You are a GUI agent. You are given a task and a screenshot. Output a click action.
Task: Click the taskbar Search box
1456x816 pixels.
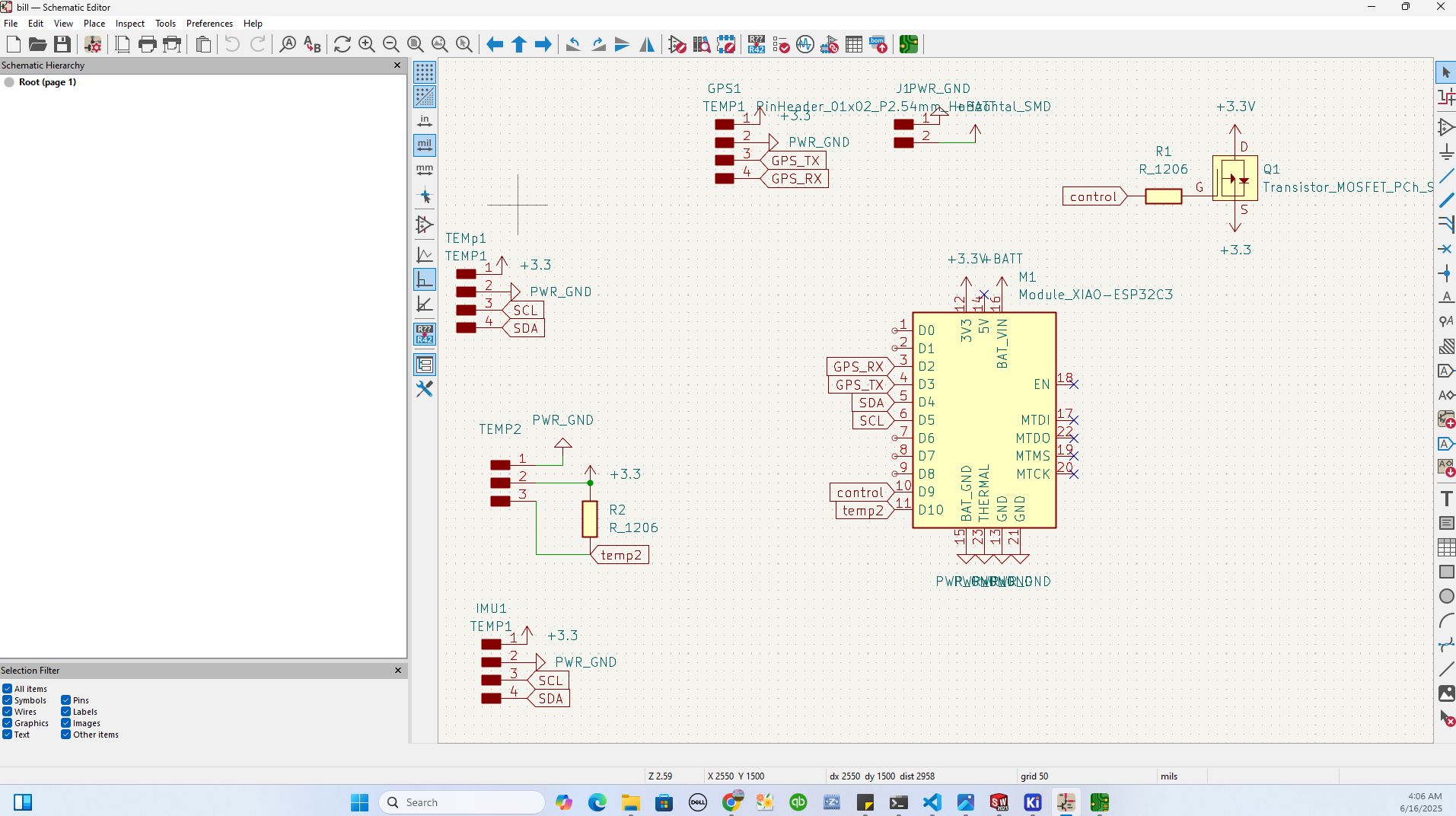(462, 802)
